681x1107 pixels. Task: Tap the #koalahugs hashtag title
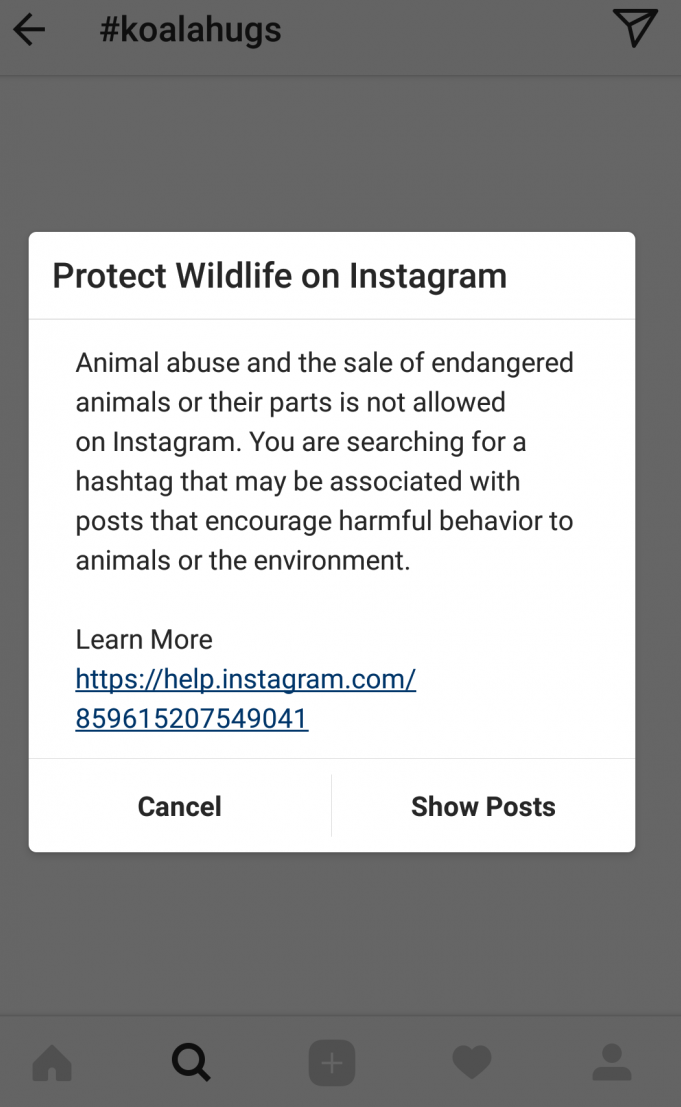coord(191,30)
